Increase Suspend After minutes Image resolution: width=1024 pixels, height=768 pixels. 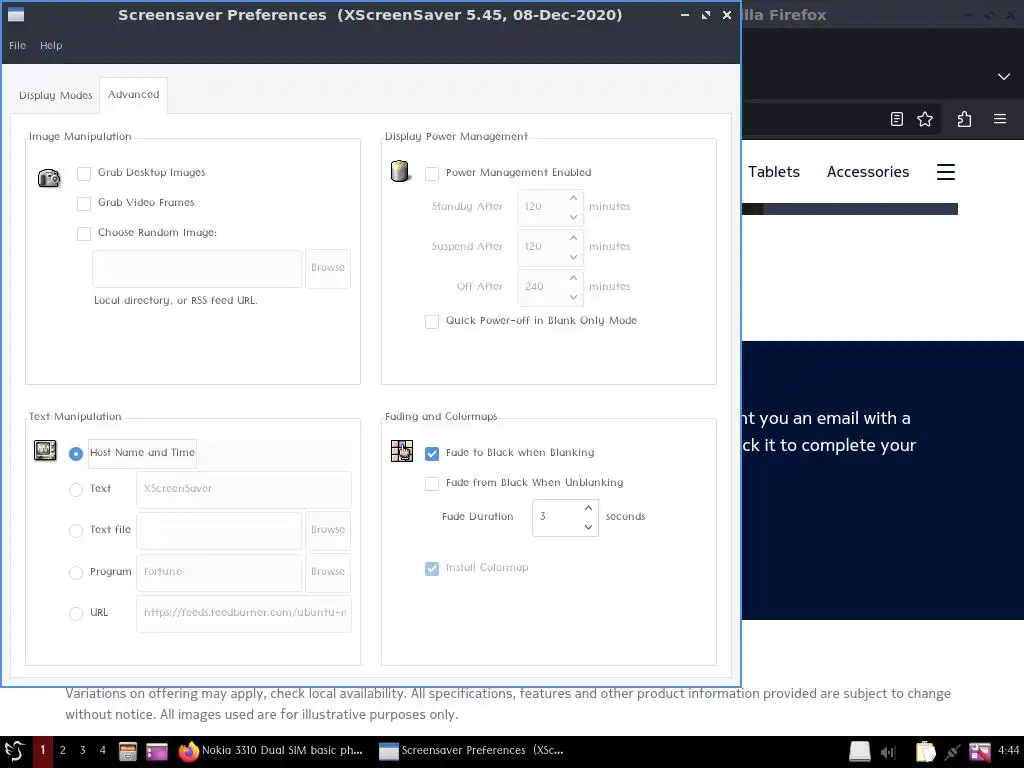pos(573,238)
